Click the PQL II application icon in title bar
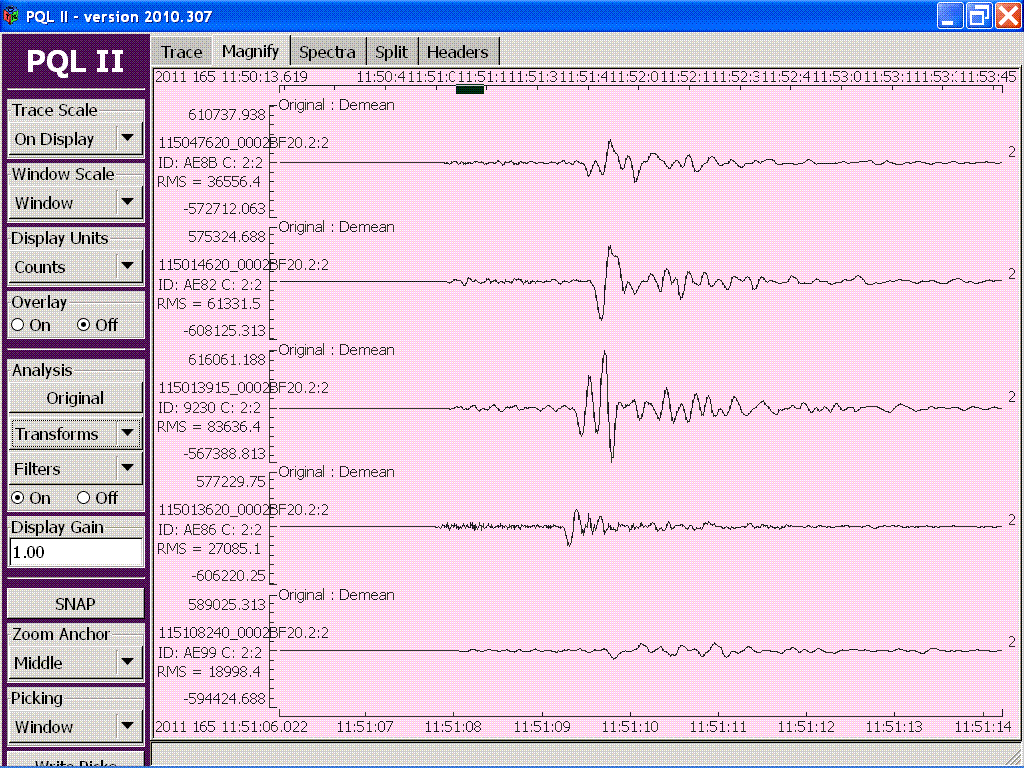Viewport: 1024px width, 768px height. pos(11,15)
